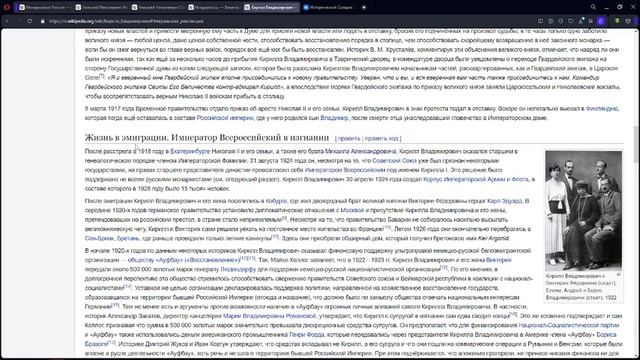Viewport: 640px width, 360px height.
Task: Click footnote [15] after 'Германии'
Action: click(116, 305)
